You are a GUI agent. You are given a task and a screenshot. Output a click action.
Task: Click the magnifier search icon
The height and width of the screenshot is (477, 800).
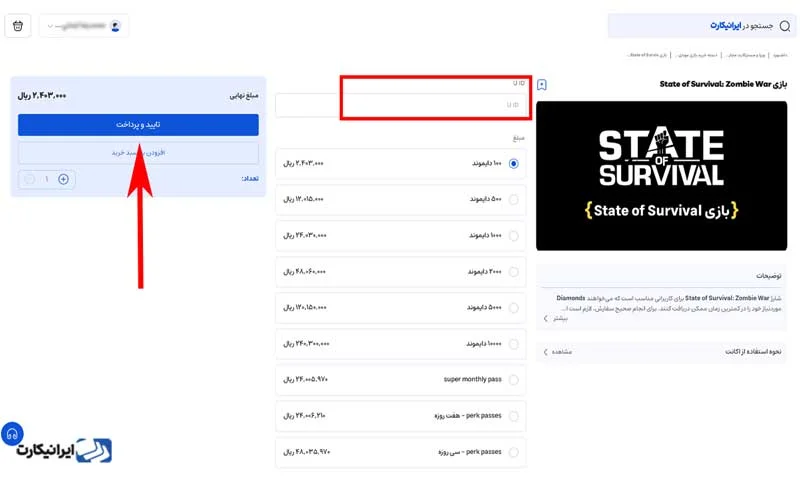pos(785,26)
